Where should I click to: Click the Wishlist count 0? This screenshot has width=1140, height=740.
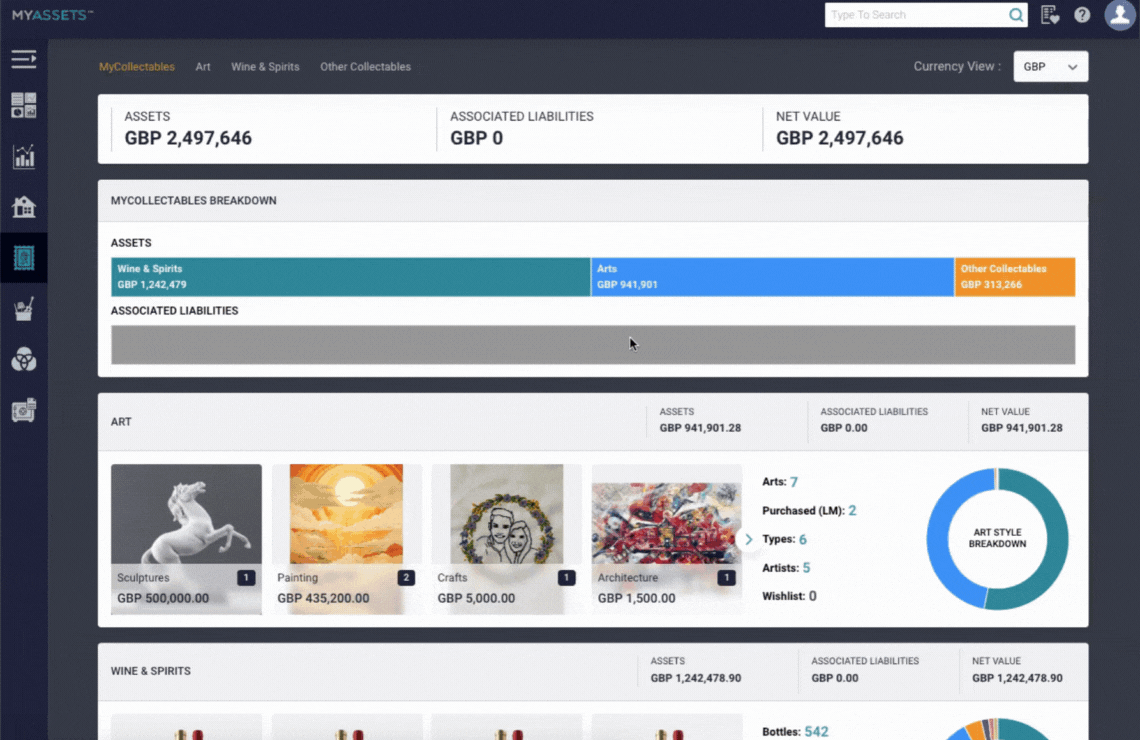[813, 596]
